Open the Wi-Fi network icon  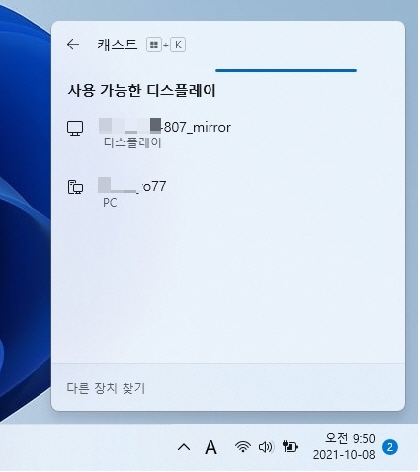[x=243, y=447]
